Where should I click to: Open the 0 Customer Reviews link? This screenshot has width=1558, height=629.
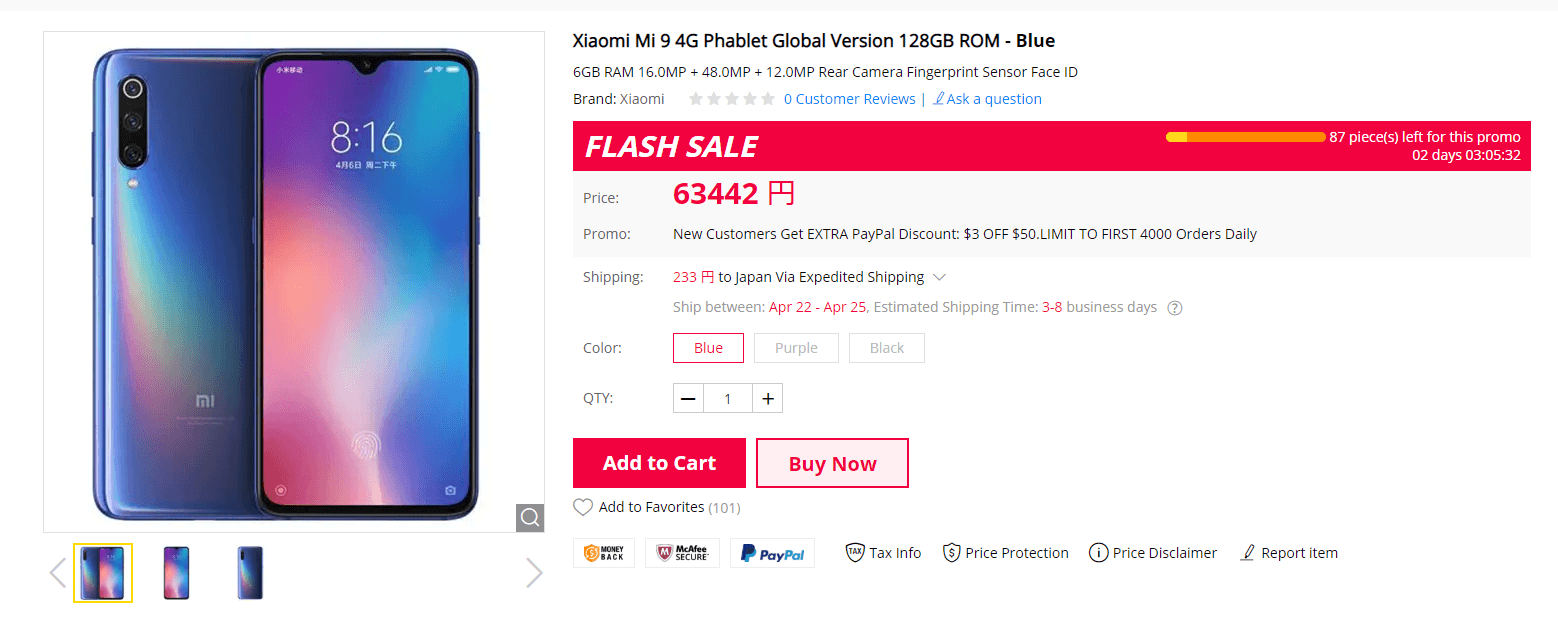(x=849, y=99)
